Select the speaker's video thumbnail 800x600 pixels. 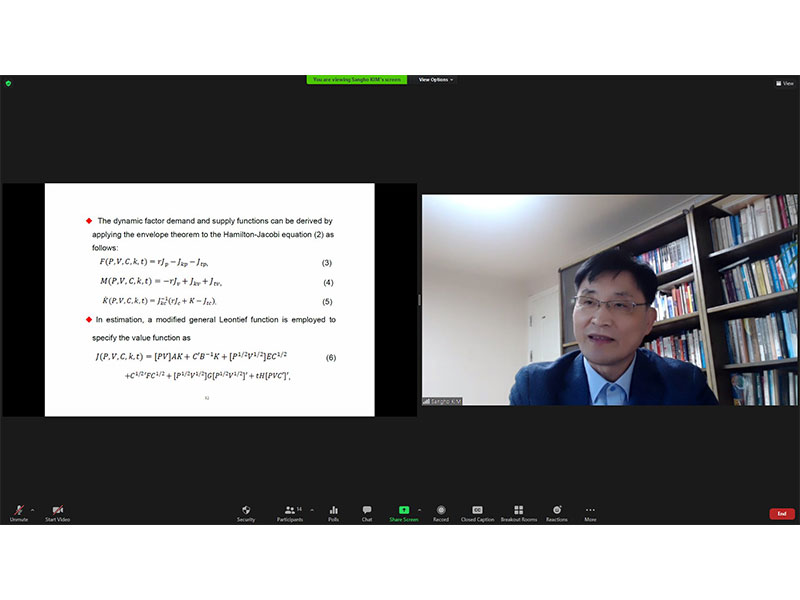(610, 300)
